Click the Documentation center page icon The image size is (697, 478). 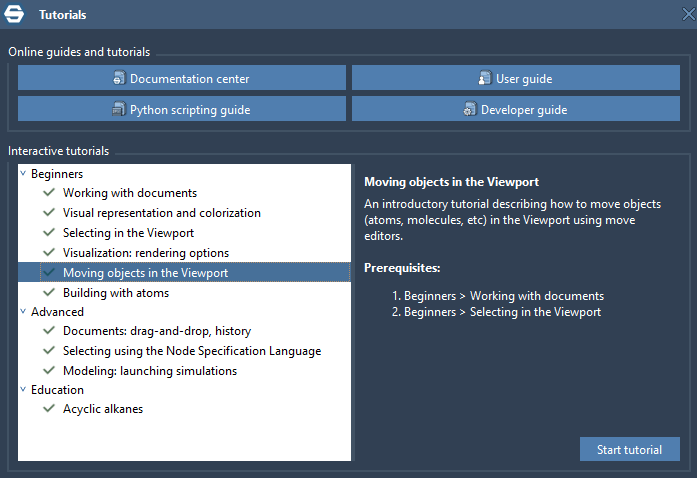(119, 78)
